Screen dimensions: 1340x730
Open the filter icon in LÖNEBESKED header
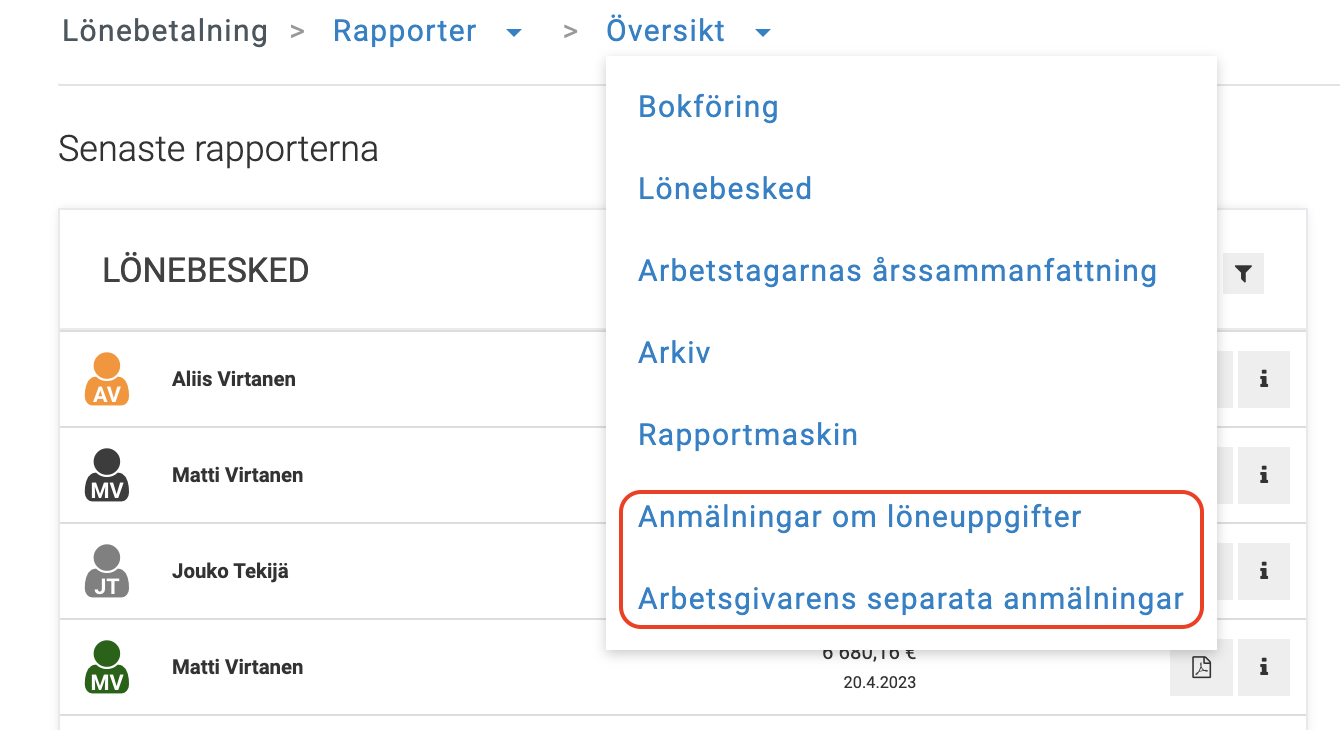tap(1243, 272)
